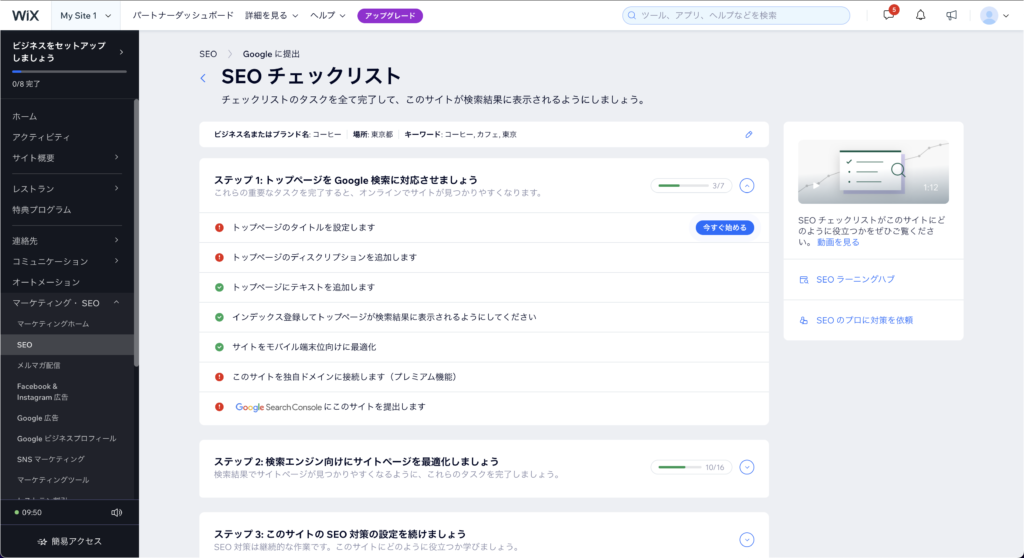Click 簡易アクセス button
1024x558 pixels.
point(69,542)
